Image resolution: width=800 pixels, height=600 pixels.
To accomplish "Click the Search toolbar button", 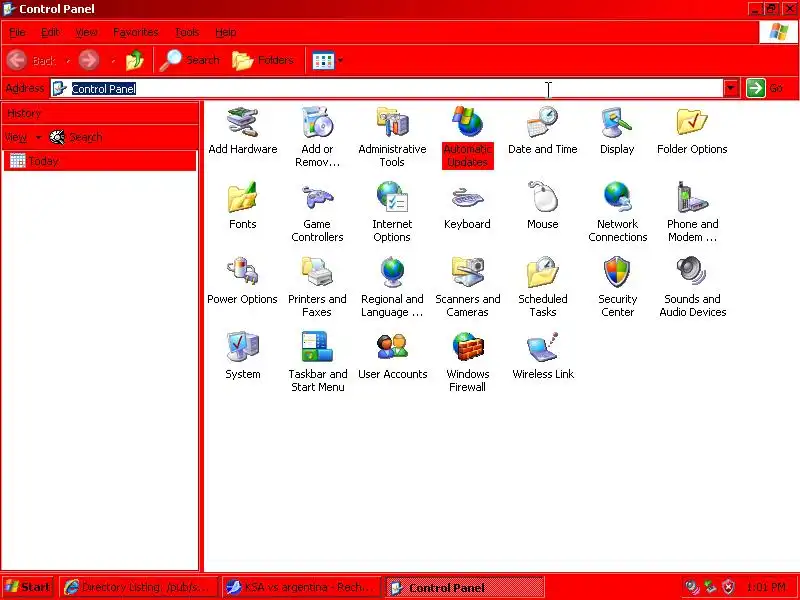I will point(189,60).
